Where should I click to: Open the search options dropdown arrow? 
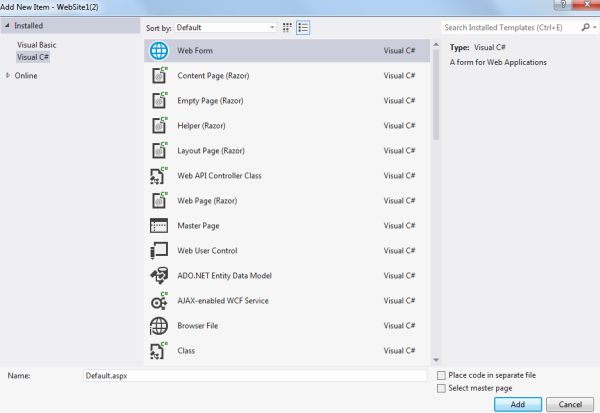click(x=595, y=27)
